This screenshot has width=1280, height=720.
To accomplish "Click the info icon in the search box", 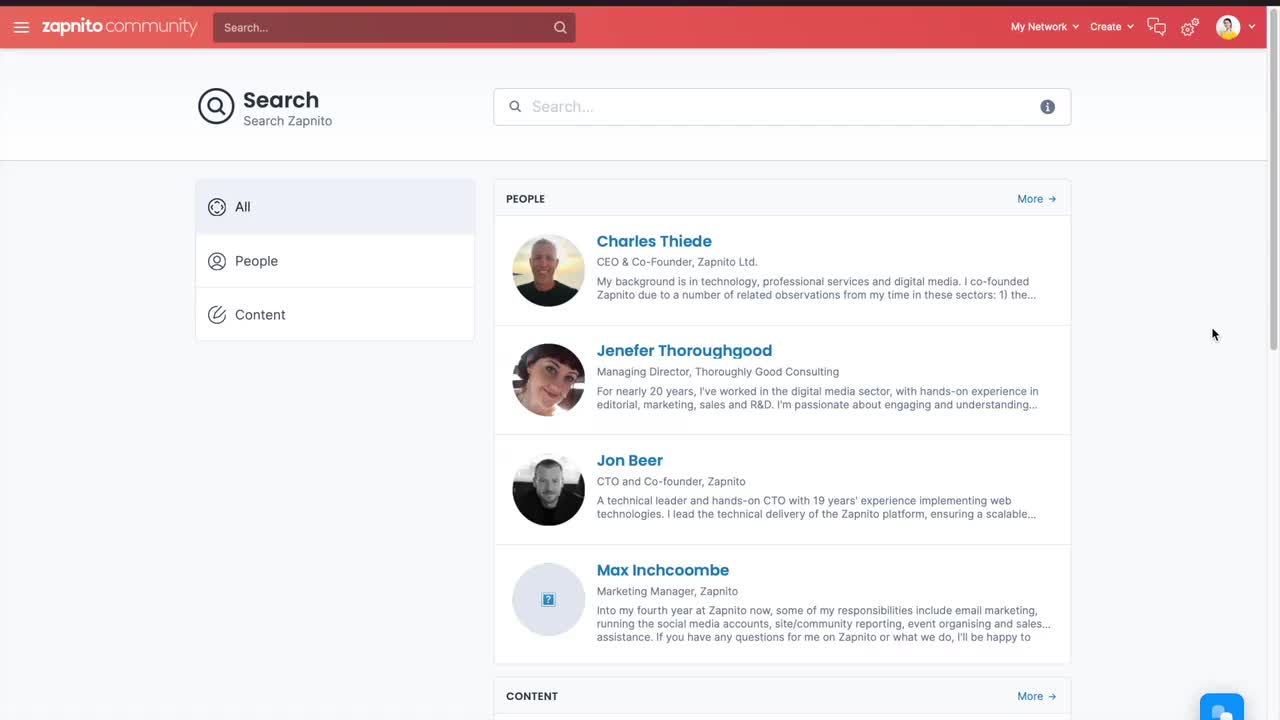I will [1047, 106].
